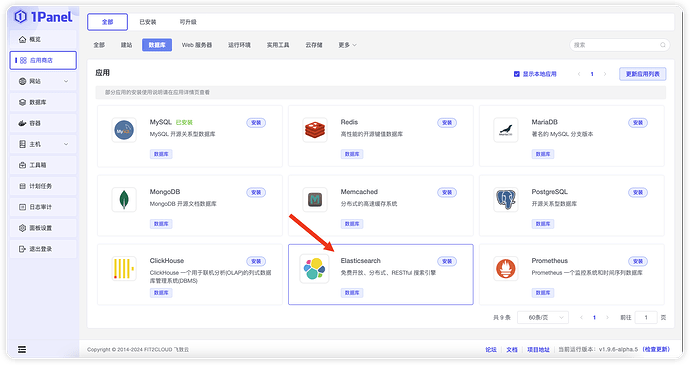Open 容器 docker whale icon in sidebar

coord(22,123)
